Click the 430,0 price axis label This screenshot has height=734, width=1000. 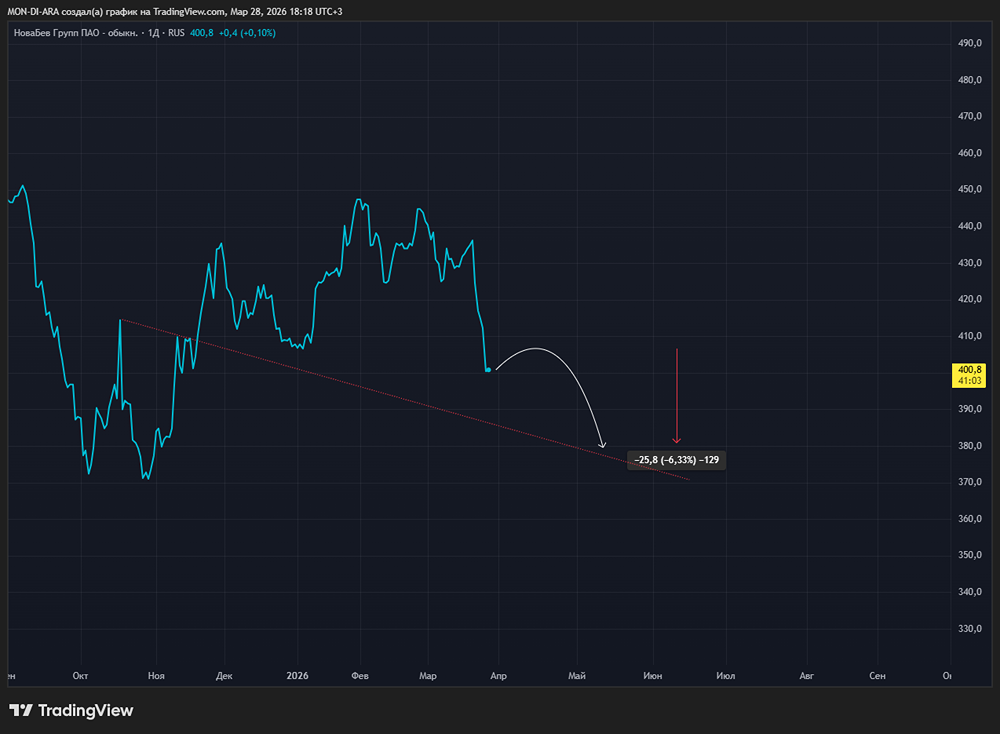coord(969,263)
